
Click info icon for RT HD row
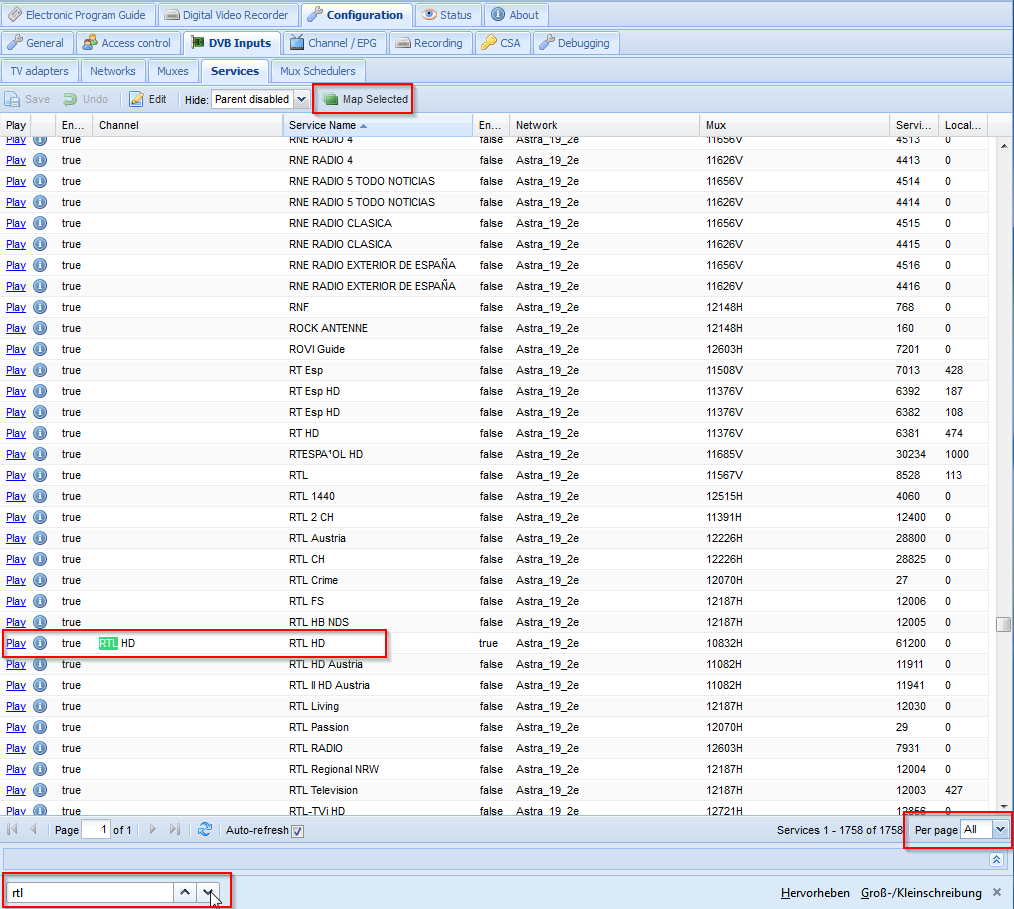click(x=40, y=433)
